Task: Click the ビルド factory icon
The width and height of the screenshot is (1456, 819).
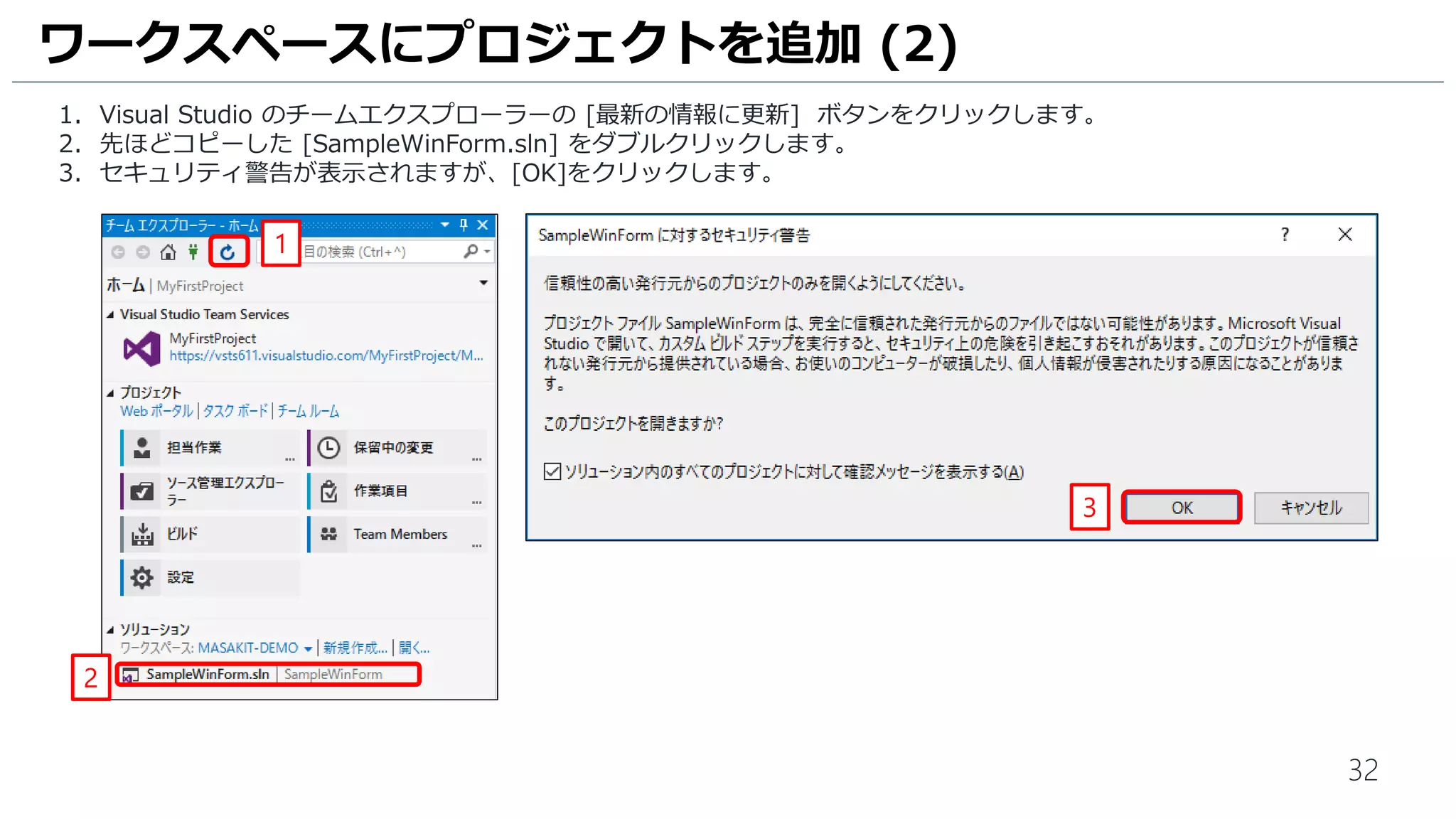Action: pos(142,535)
